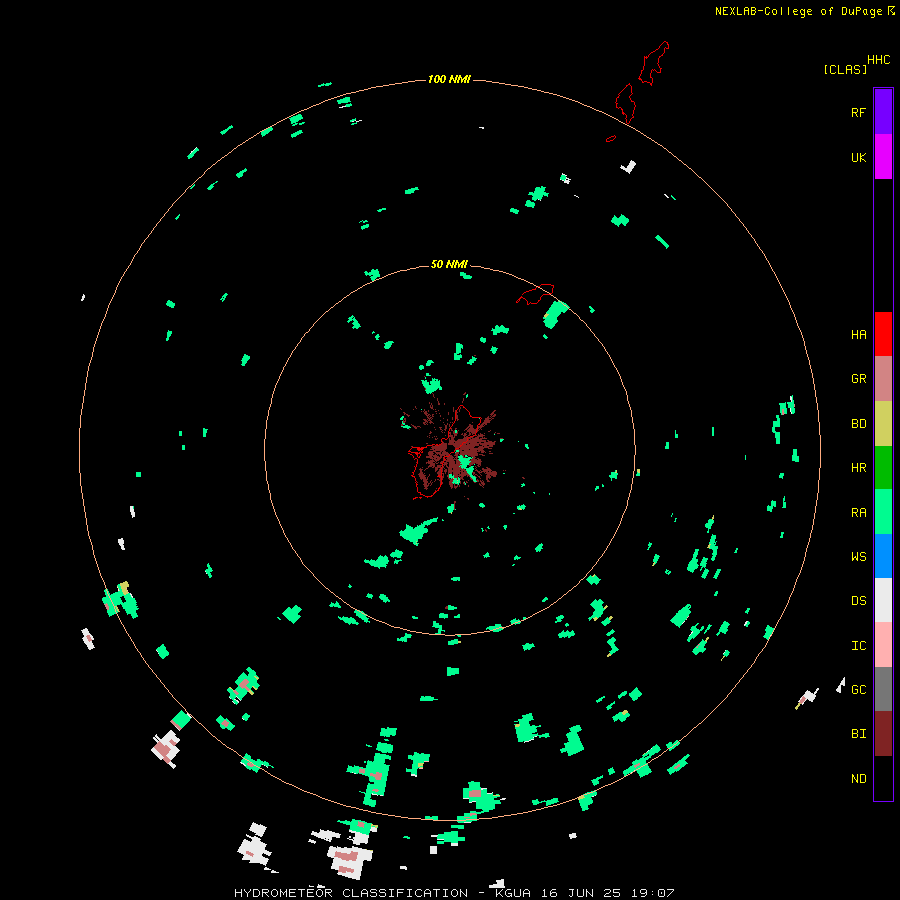Select the IC ice crystals pink swatch
This screenshot has width=900, height=900.
click(x=883, y=645)
